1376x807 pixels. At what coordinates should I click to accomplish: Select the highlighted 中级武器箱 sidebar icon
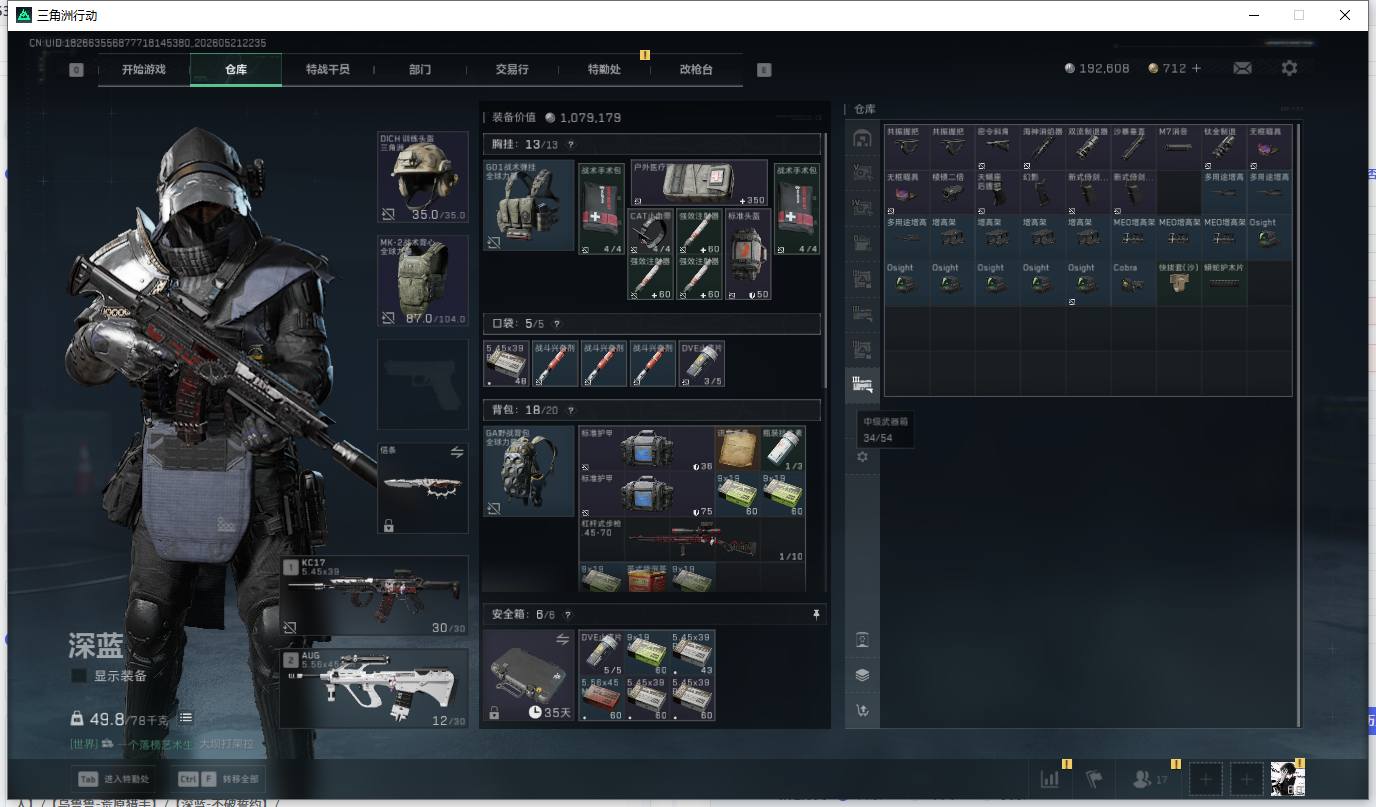click(862, 383)
